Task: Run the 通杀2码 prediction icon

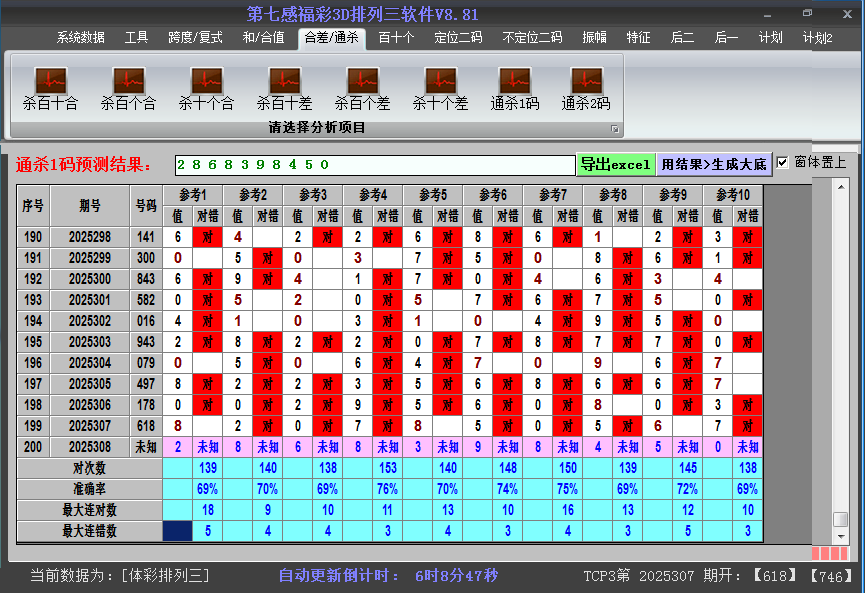Action: point(586,82)
